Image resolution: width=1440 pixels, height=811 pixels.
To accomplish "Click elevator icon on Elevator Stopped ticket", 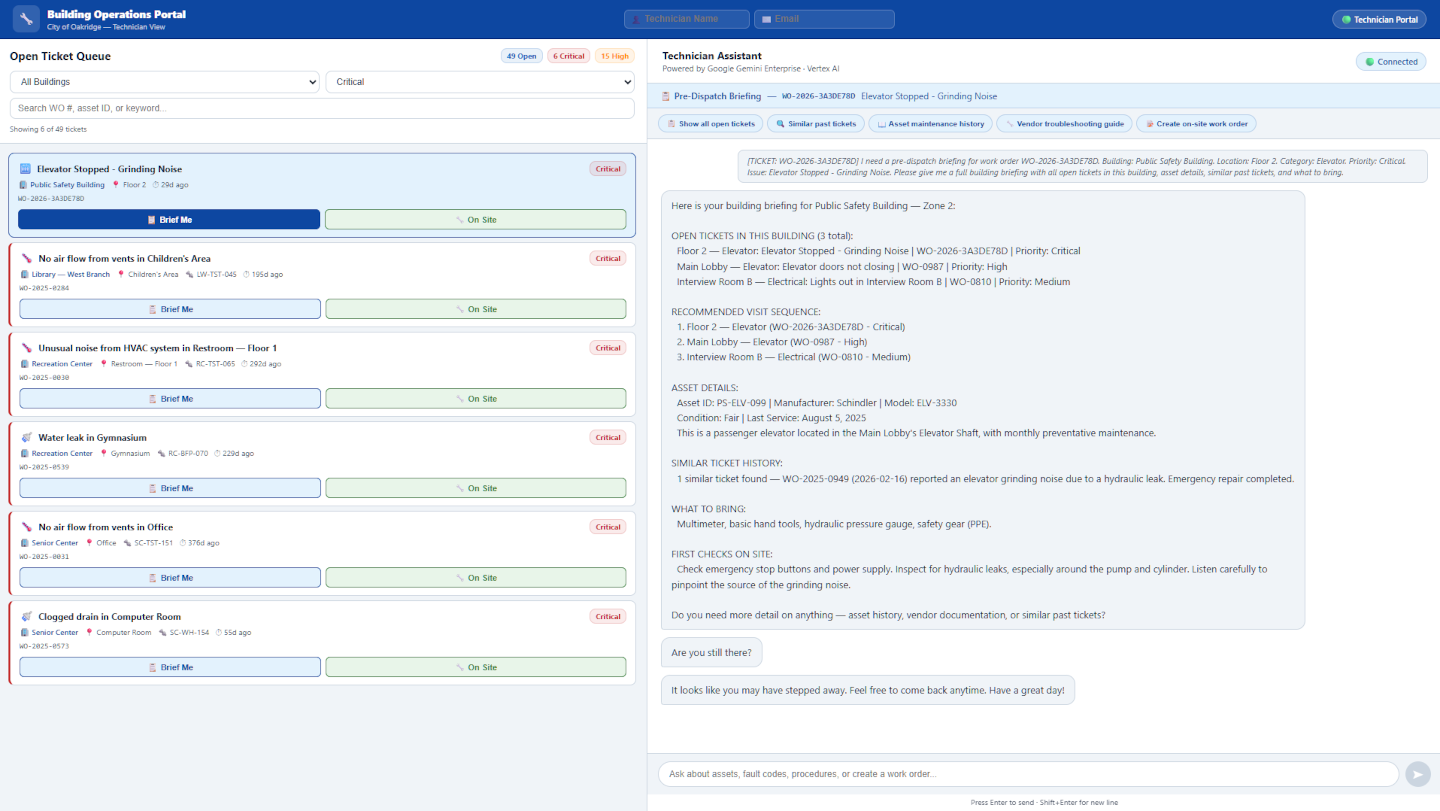I will [x=26, y=169].
